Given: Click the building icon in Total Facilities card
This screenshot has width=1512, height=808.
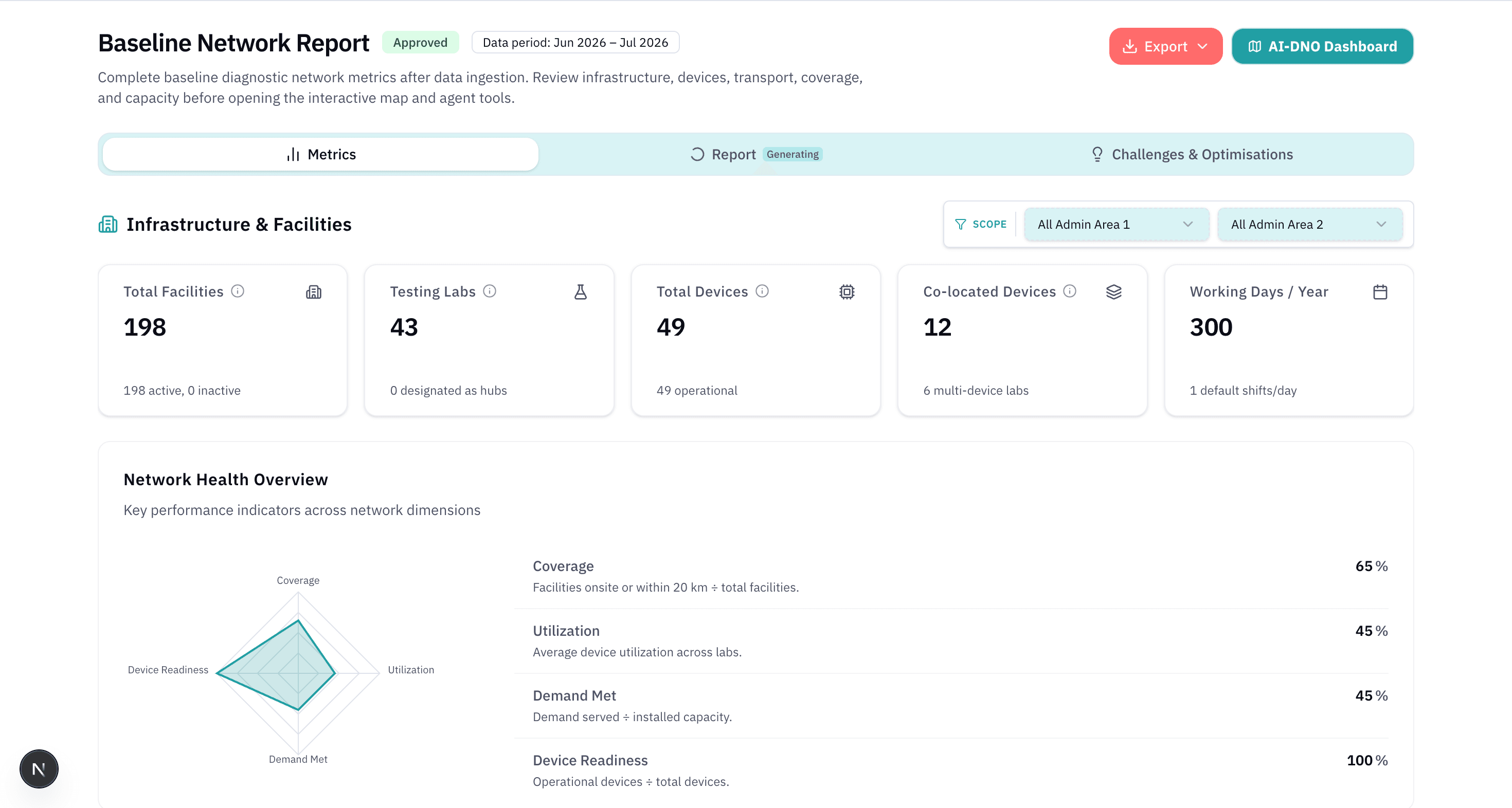Looking at the screenshot, I should click(313, 291).
